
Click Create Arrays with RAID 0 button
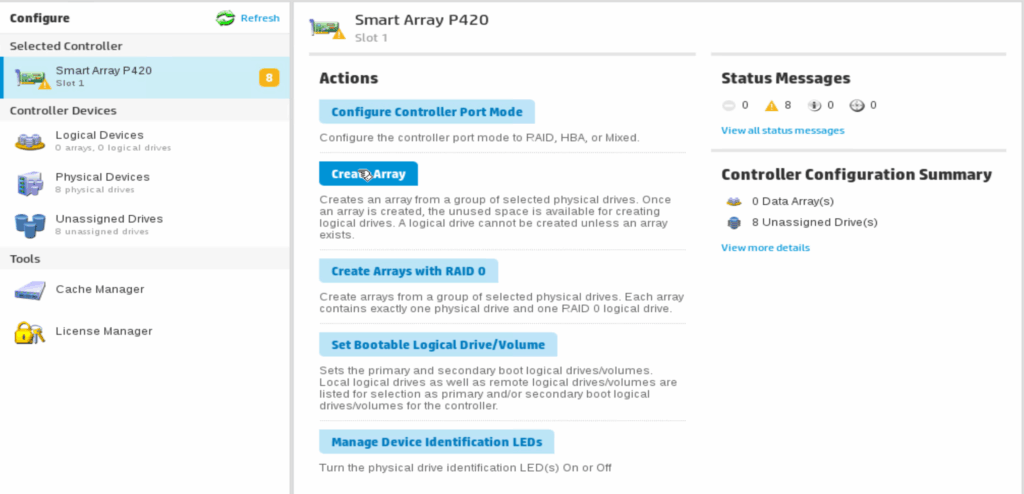click(409, 271)
